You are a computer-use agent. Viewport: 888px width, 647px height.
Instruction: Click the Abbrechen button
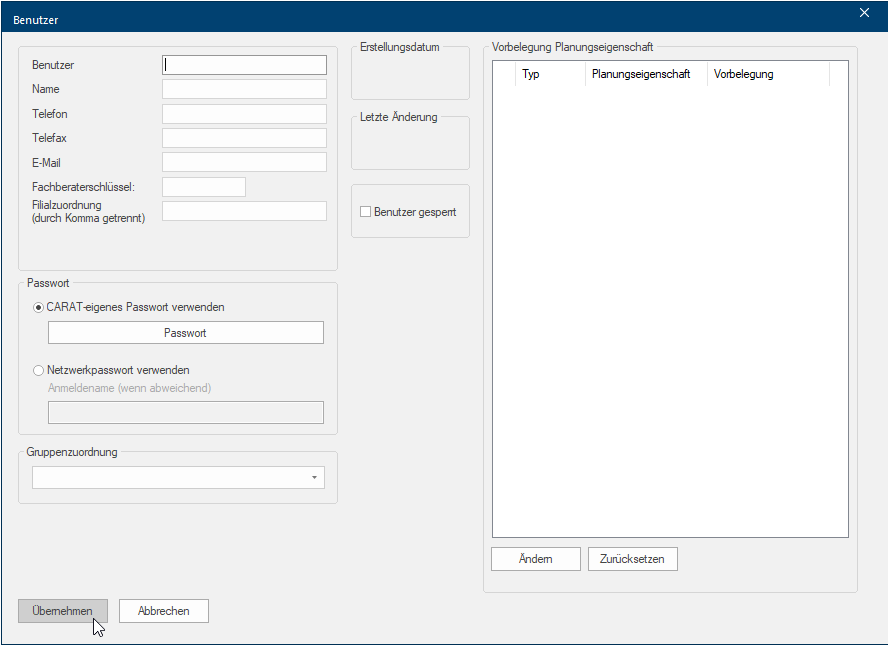[x=163, y=611]
